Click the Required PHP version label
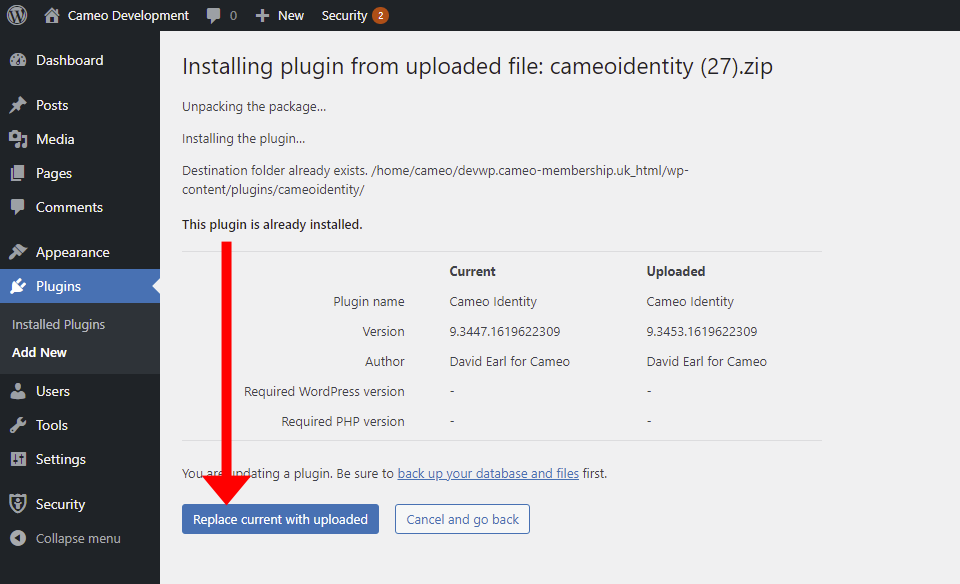 (343, 421)
